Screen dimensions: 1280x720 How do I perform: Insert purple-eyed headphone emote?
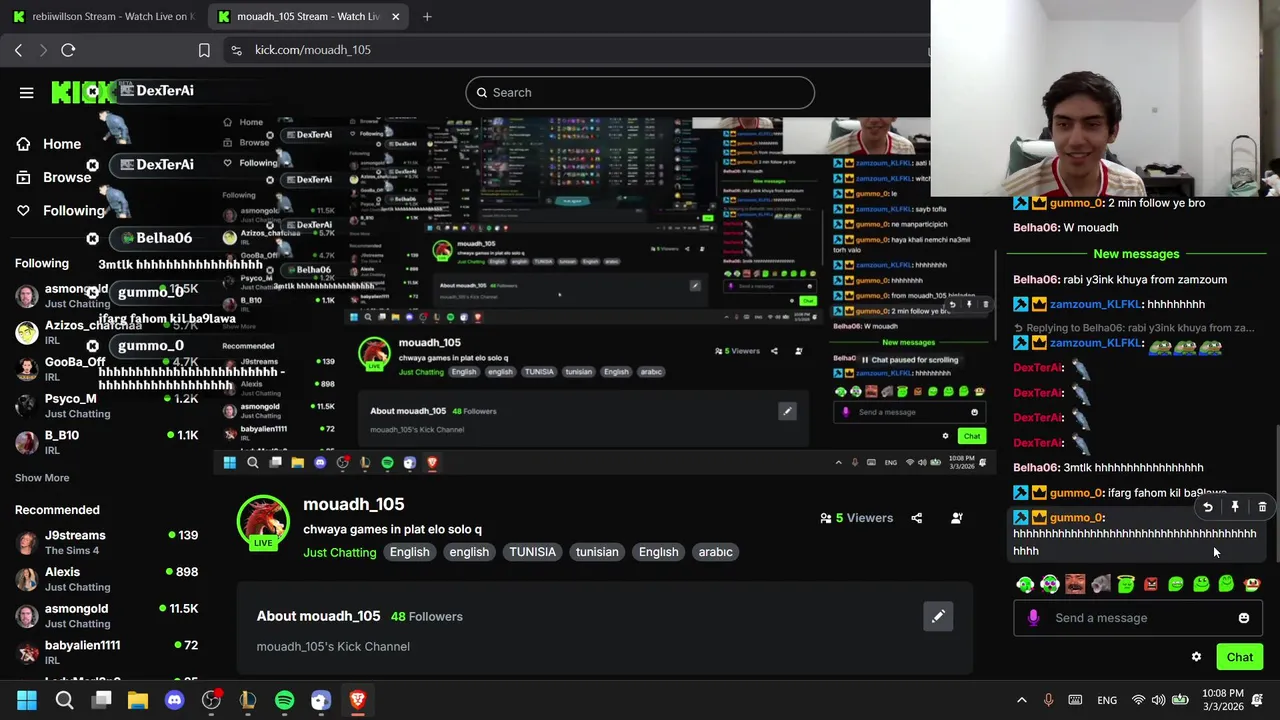tap(1050, 585)
